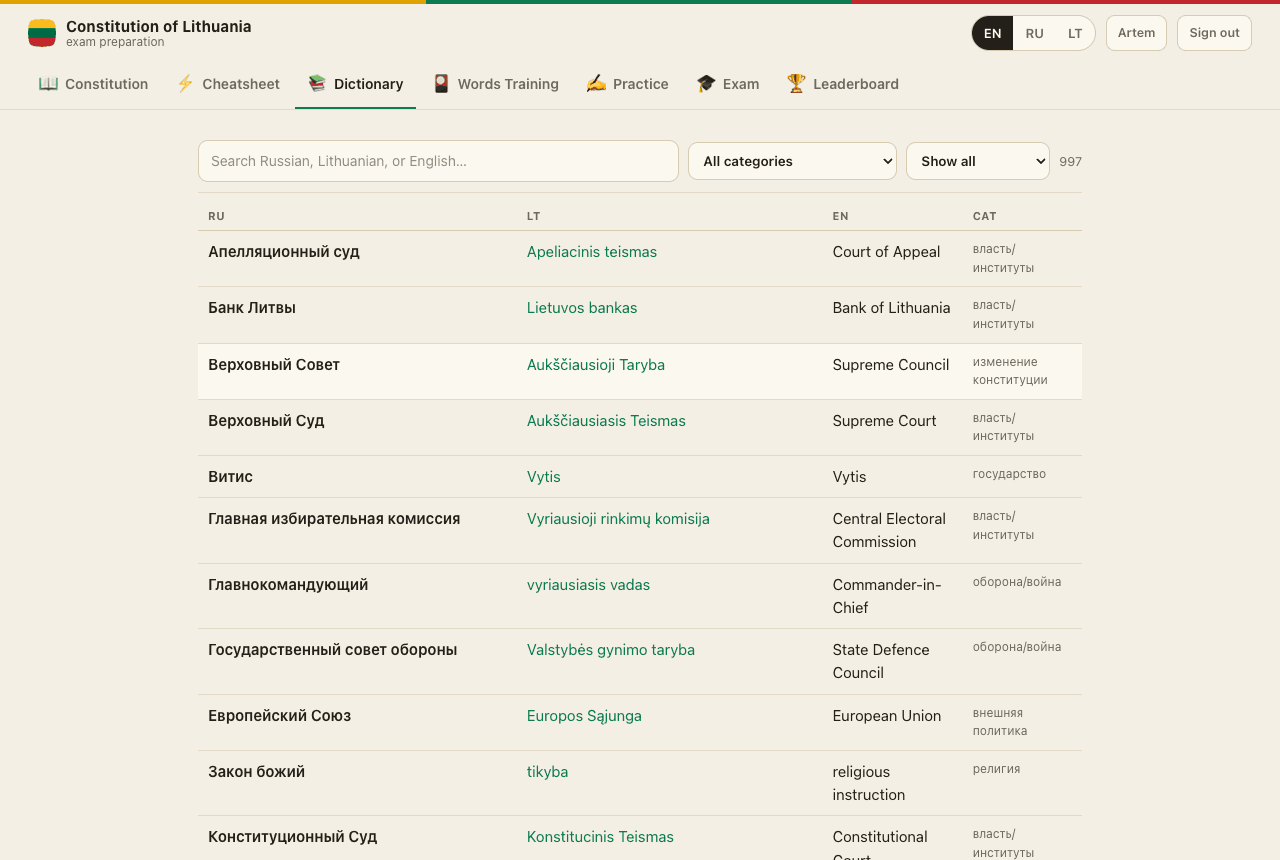Screen dimensions: 1280x860
Task: Click category изменение конституции
Action: pyautogui.click(x=1010, y=371)
